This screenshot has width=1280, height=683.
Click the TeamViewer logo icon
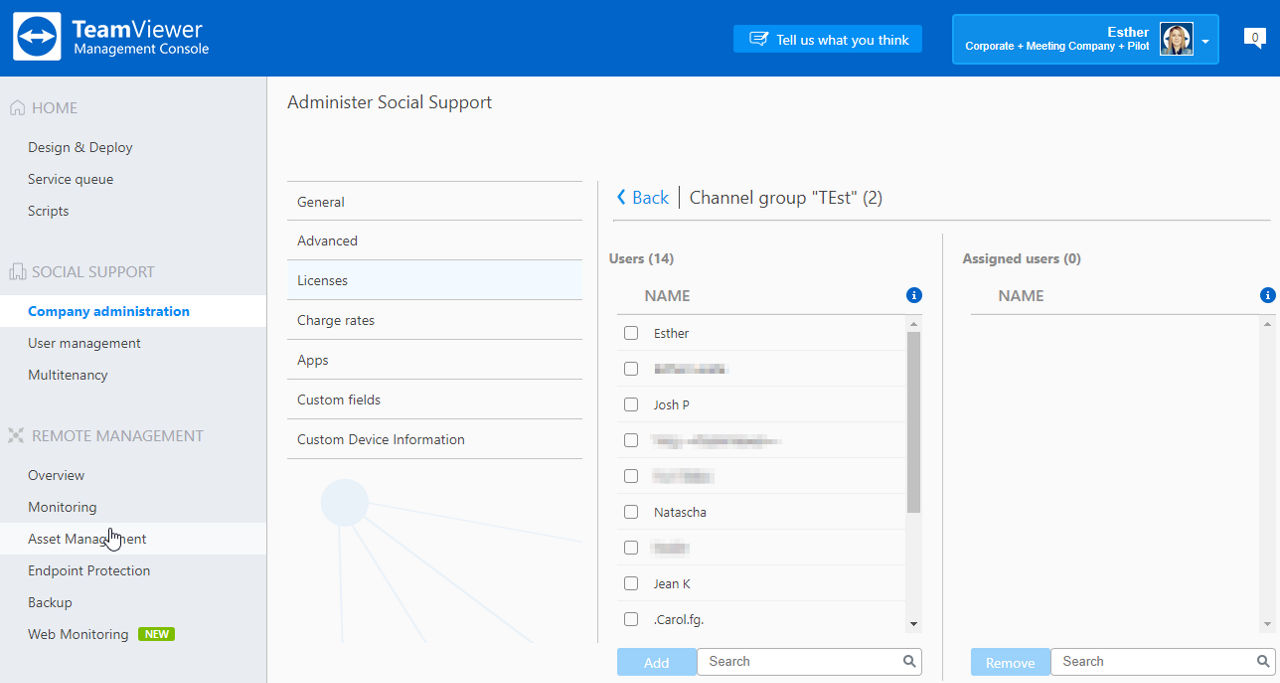[x=37, y=37]
